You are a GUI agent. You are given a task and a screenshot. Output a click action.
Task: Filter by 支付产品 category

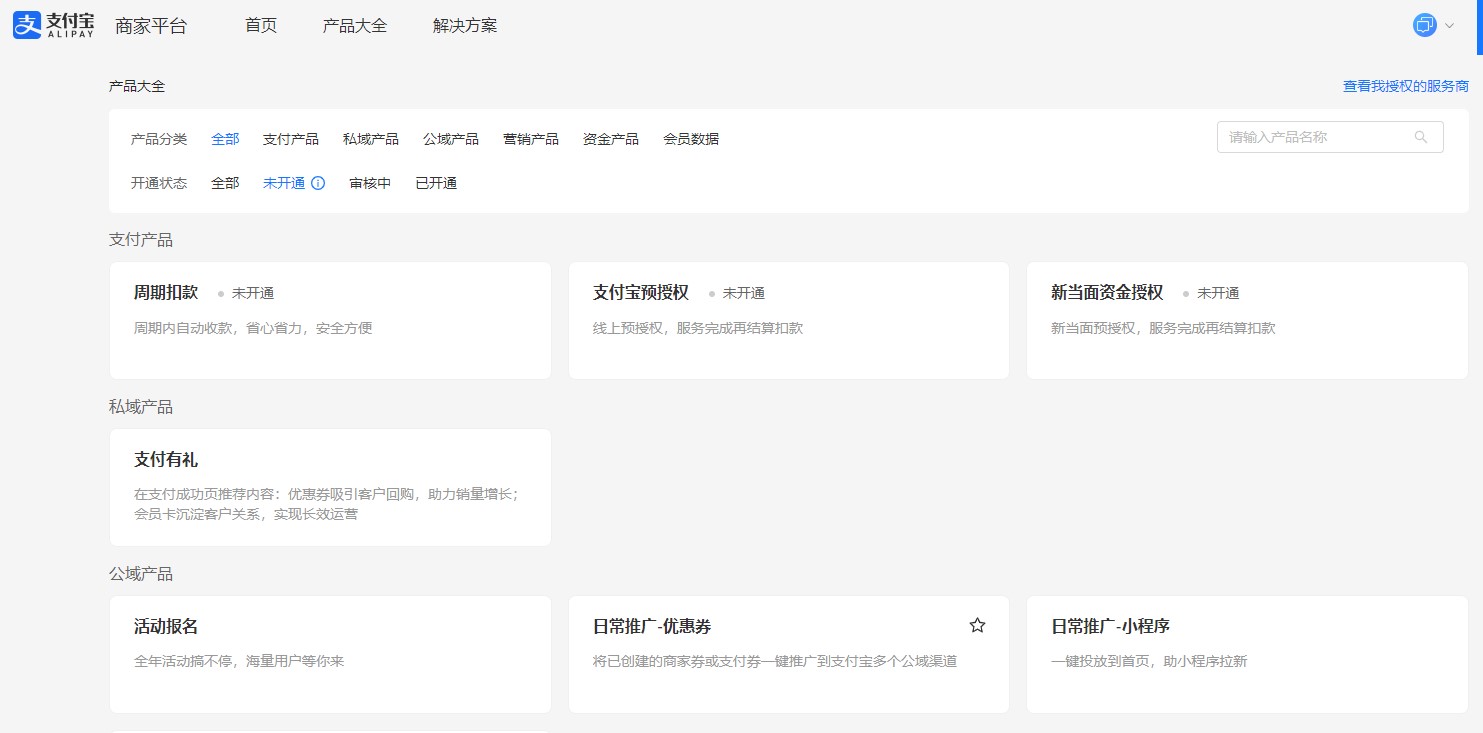291,139
